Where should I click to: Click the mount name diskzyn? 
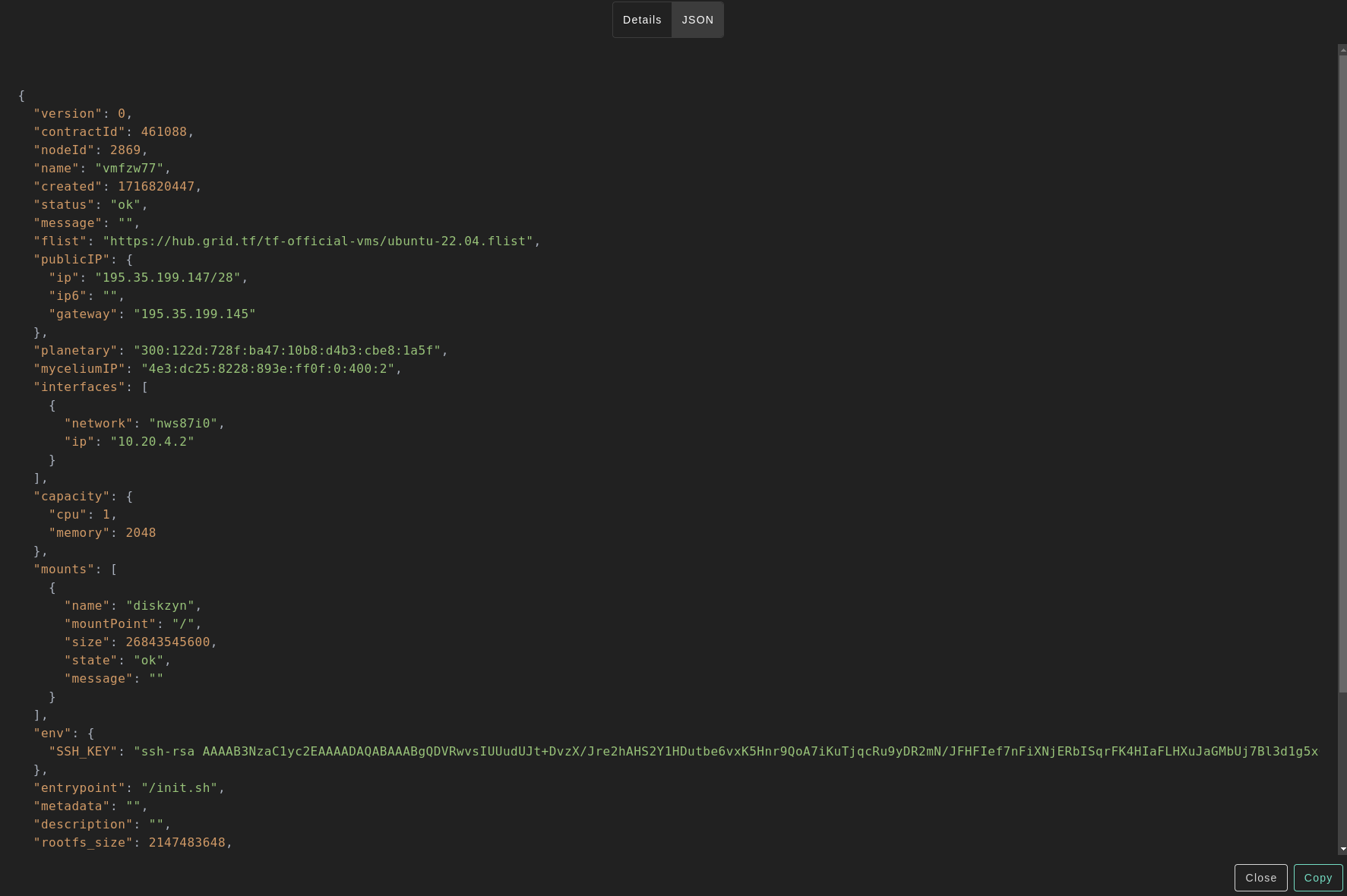click(x=160, y=606)
